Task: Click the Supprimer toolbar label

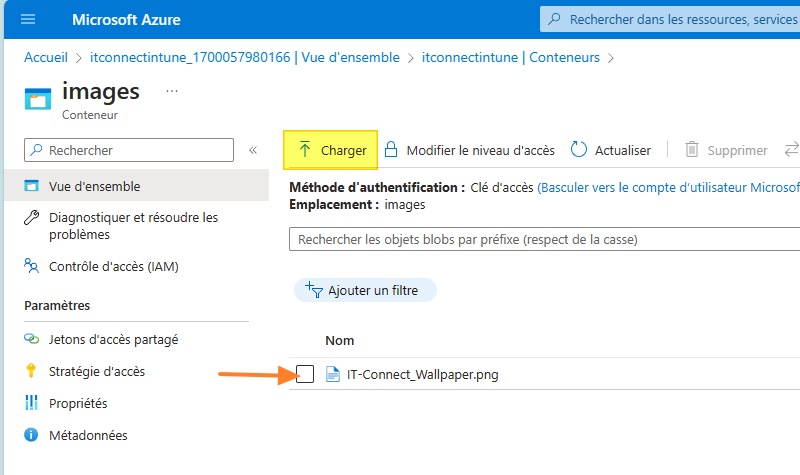Action: pos(737,151)
